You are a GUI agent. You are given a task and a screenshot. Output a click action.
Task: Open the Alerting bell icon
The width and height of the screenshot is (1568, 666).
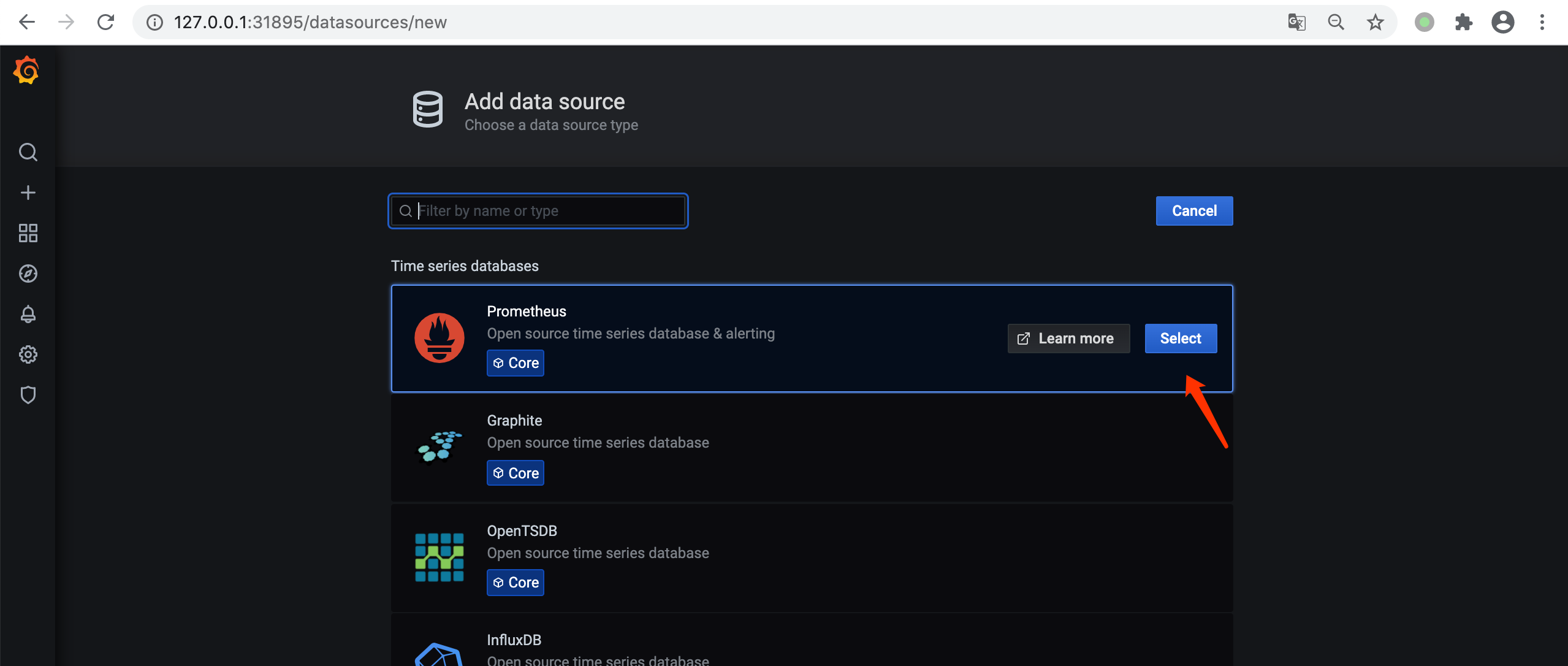click(x=28, y=314)
